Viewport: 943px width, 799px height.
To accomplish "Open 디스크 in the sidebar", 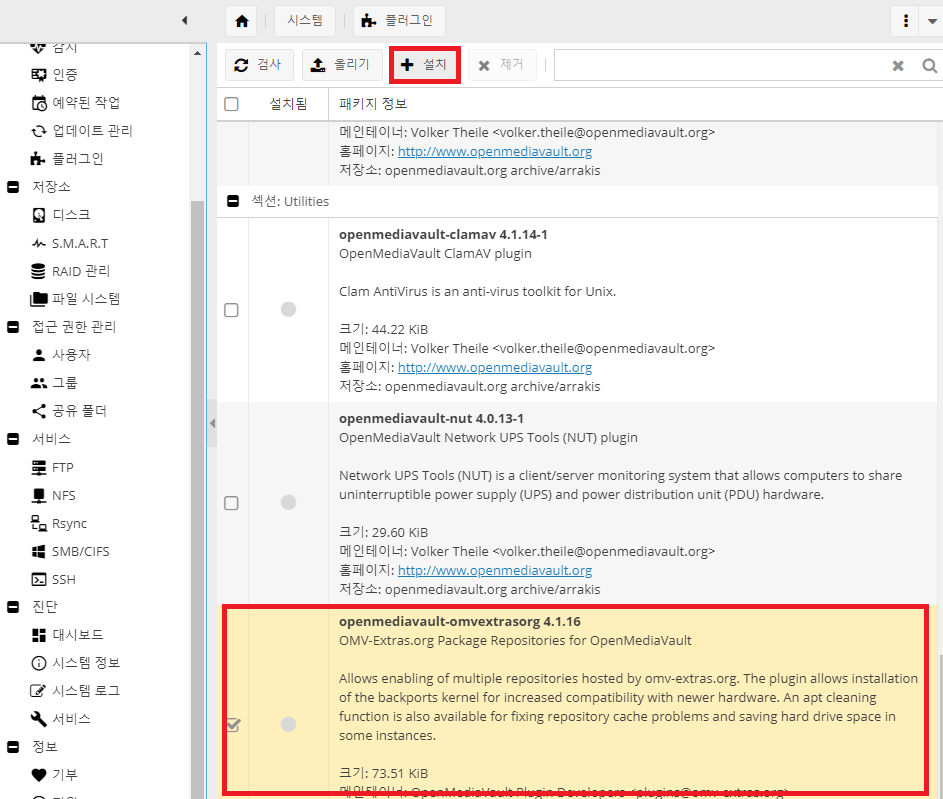I will (x=61, y=215).
